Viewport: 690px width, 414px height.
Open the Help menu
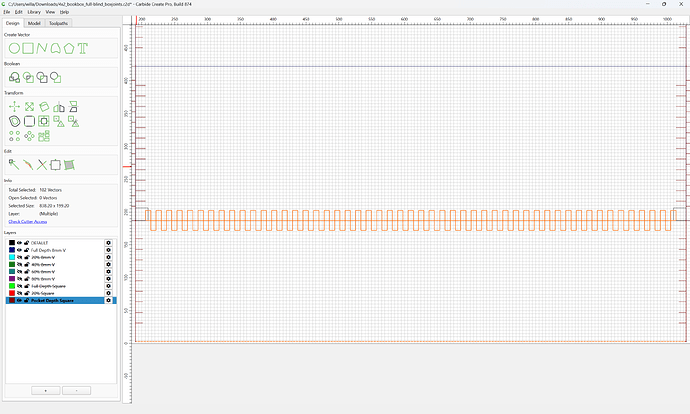(x=64, y=12)
